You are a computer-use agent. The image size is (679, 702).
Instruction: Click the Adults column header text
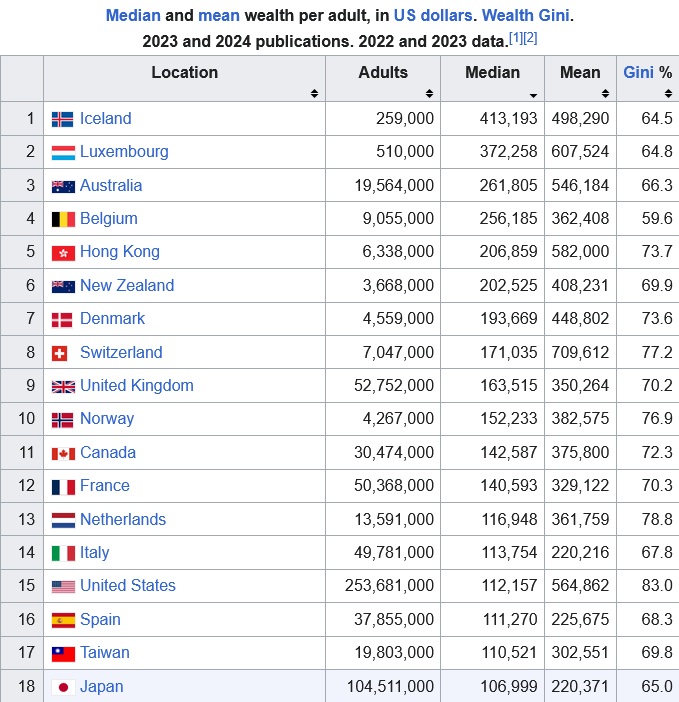383,73
